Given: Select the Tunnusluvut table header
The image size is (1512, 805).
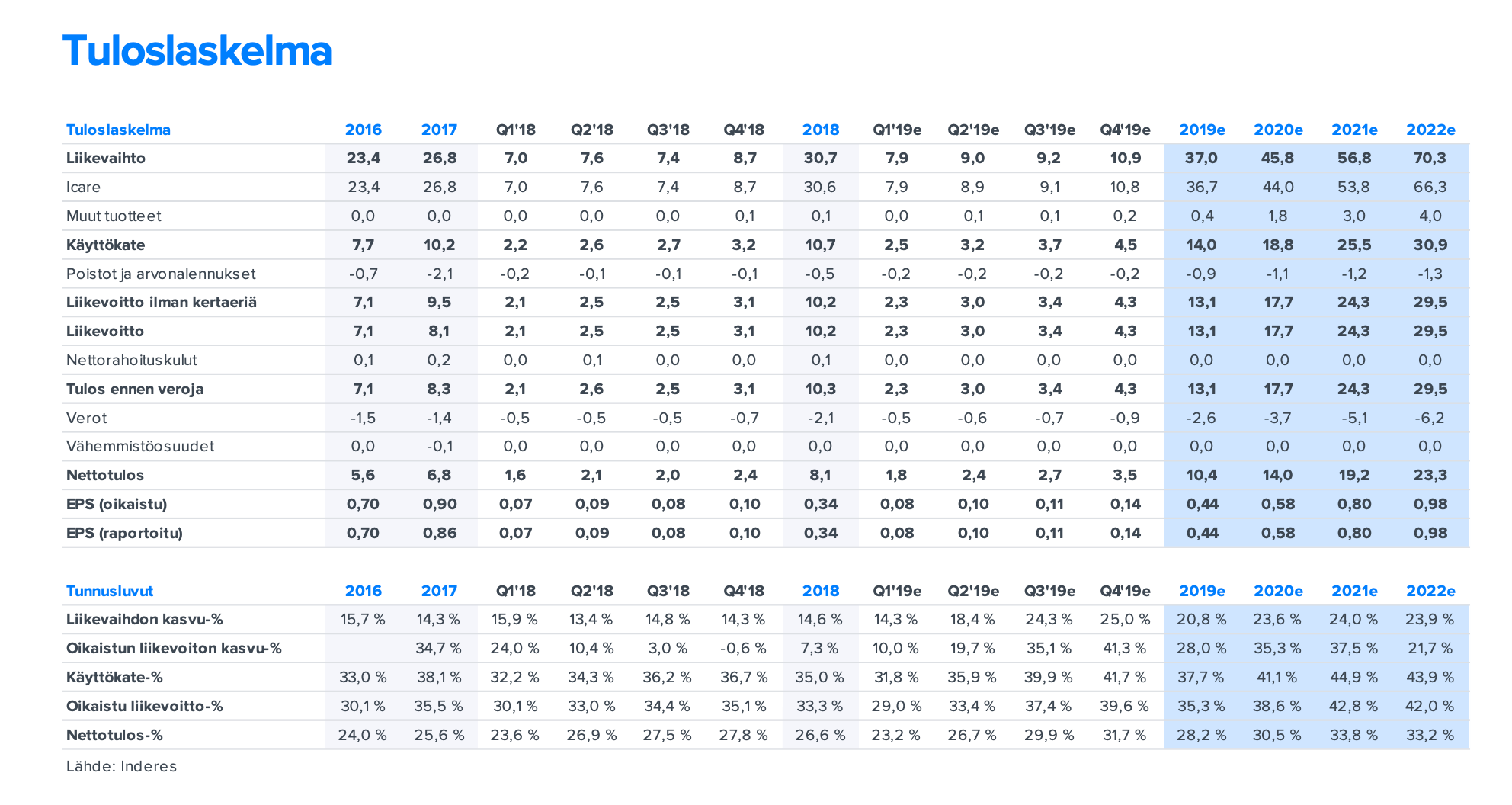Looking at the screenshot, I should click(x=110, y=591).
